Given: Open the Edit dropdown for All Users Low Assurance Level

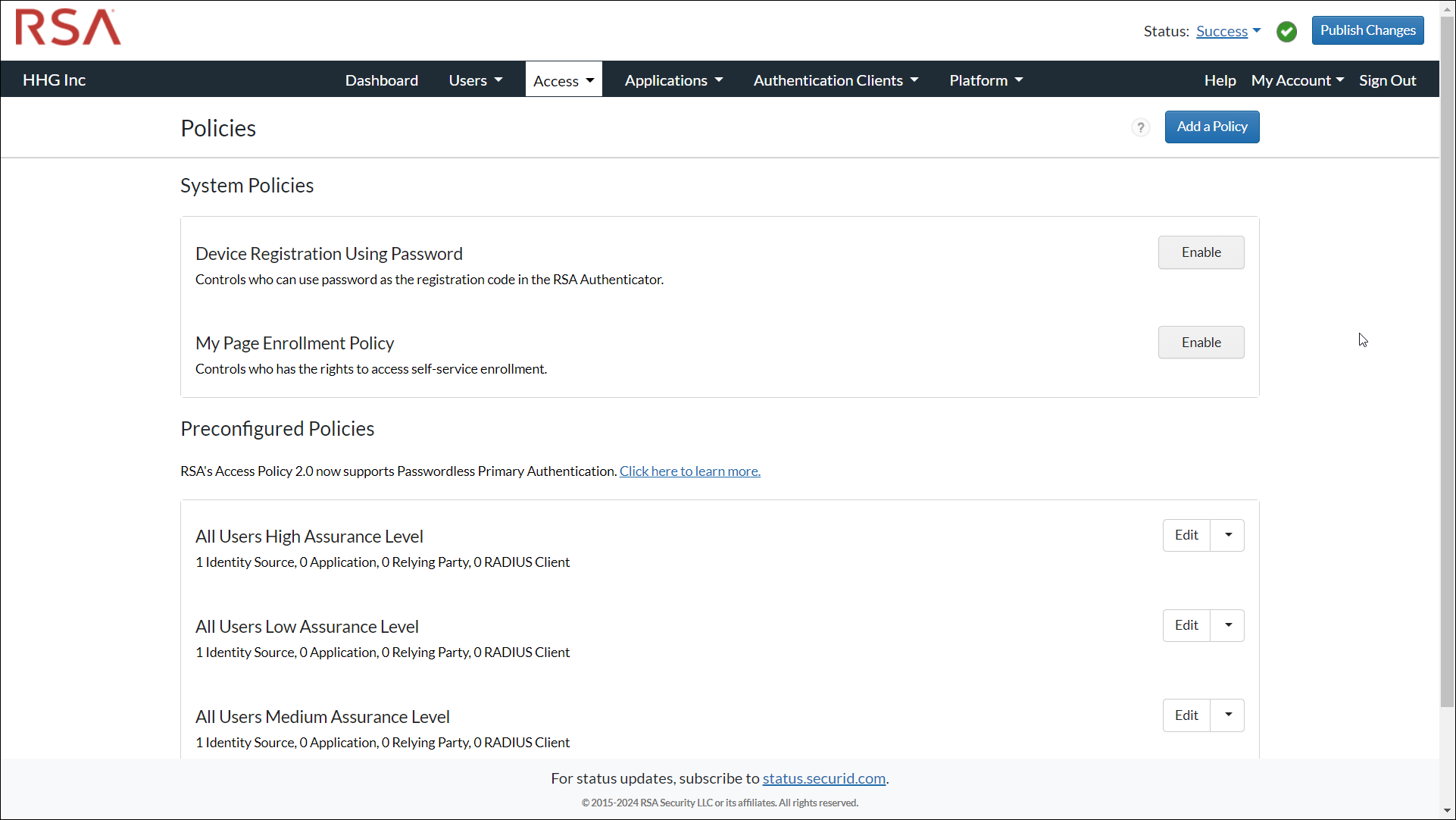Looking at the screenshot, I should pos(1226,625).
